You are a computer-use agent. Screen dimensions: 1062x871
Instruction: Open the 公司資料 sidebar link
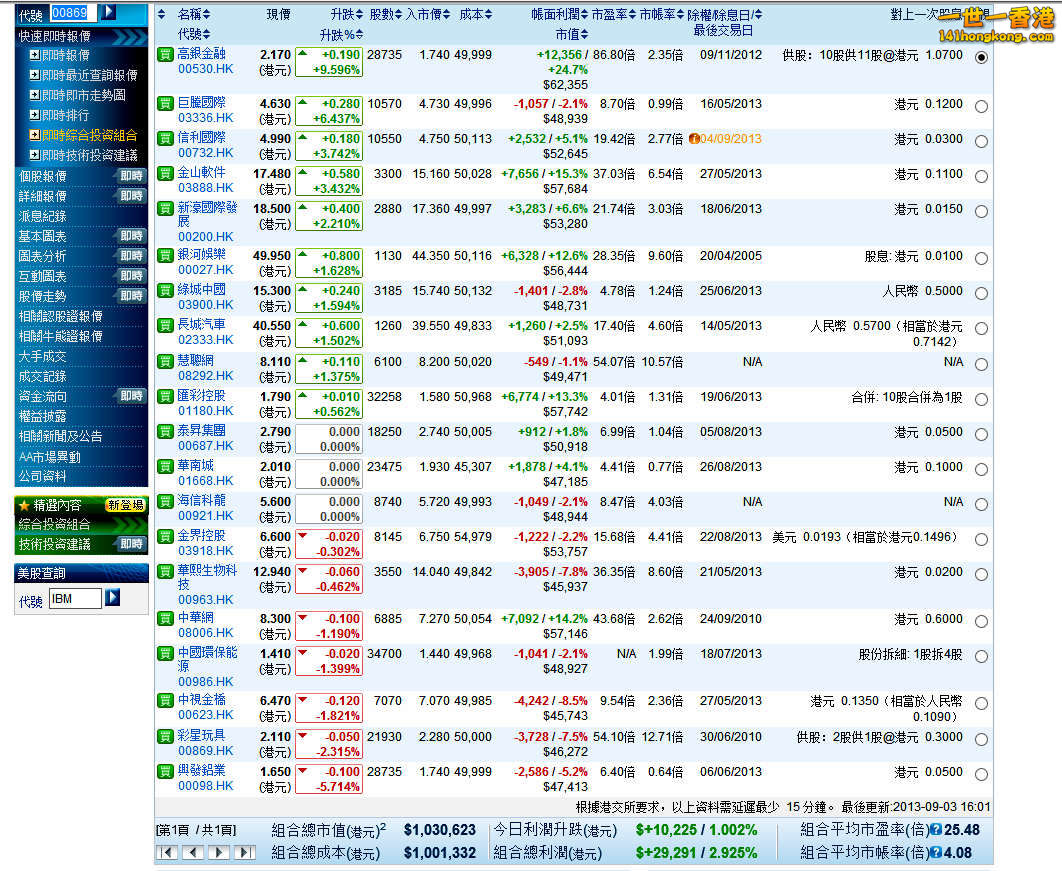pos(43,476)
